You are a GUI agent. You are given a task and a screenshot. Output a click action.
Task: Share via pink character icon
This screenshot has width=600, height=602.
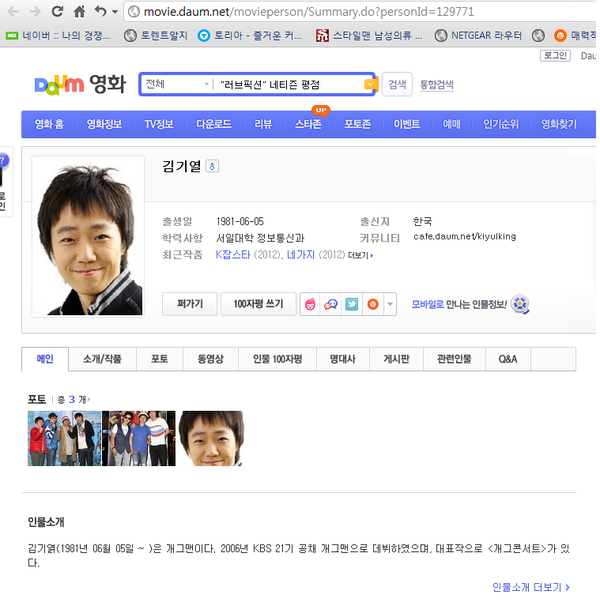point(310,304)
